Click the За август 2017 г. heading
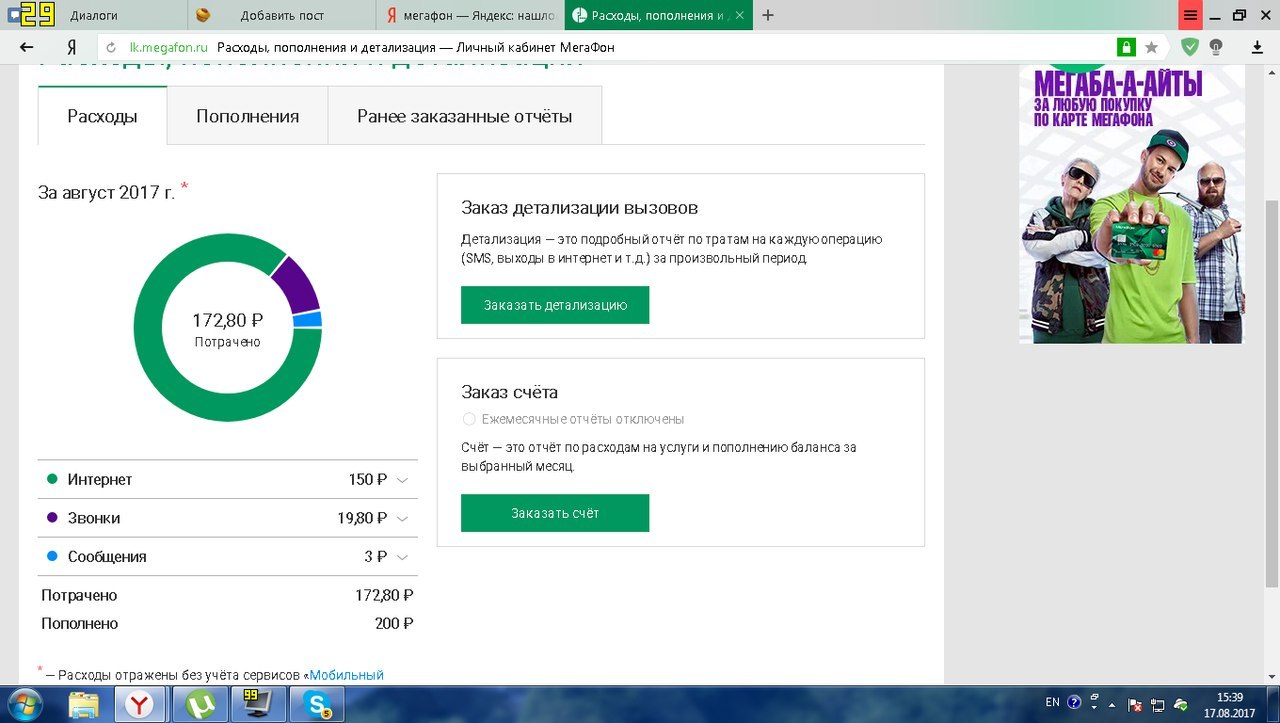Viewport: 1280px width, 723px height. (x=106, y=192)
